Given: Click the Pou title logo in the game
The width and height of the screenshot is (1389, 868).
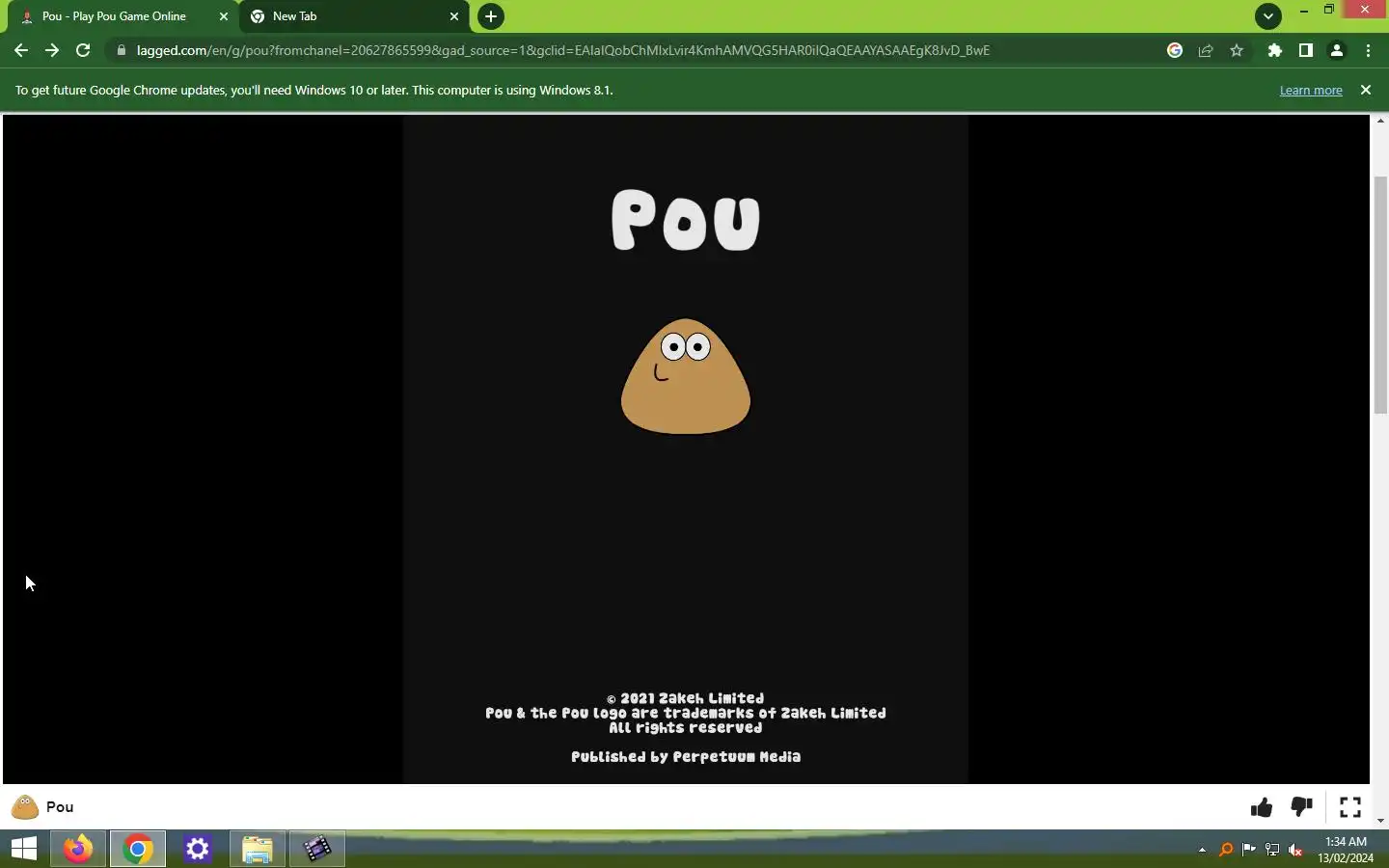Looking at the screenshot, I should (x=686, y=220).
